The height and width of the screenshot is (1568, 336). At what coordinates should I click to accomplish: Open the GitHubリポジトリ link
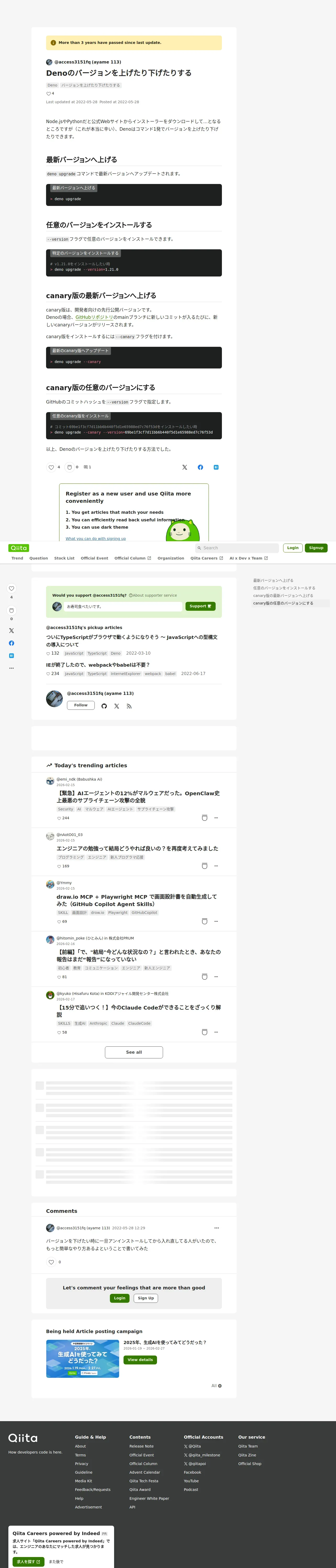[94, 317]
